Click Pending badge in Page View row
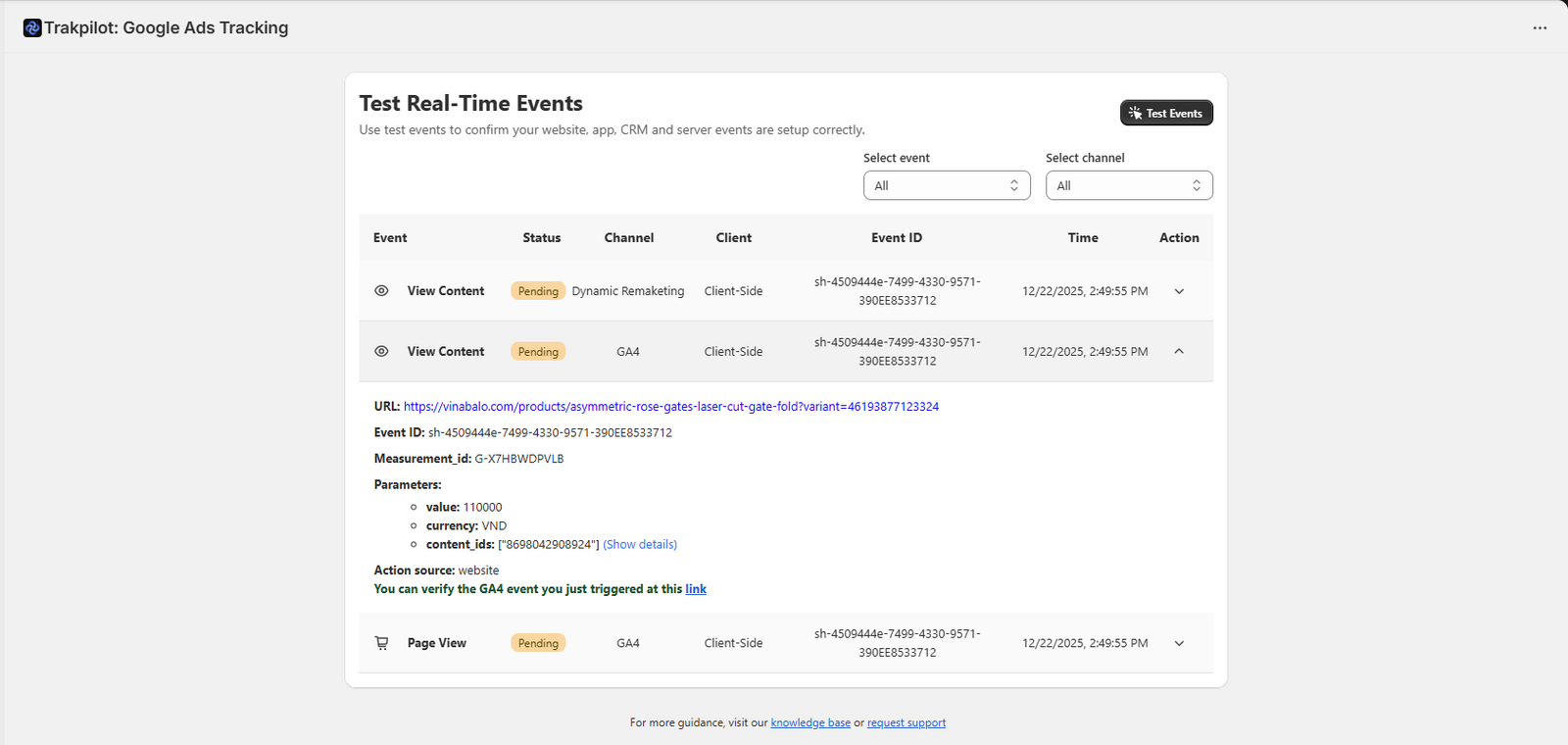Image resolution: width=1568 pixels, height=745 pixels. pos(538,643)
